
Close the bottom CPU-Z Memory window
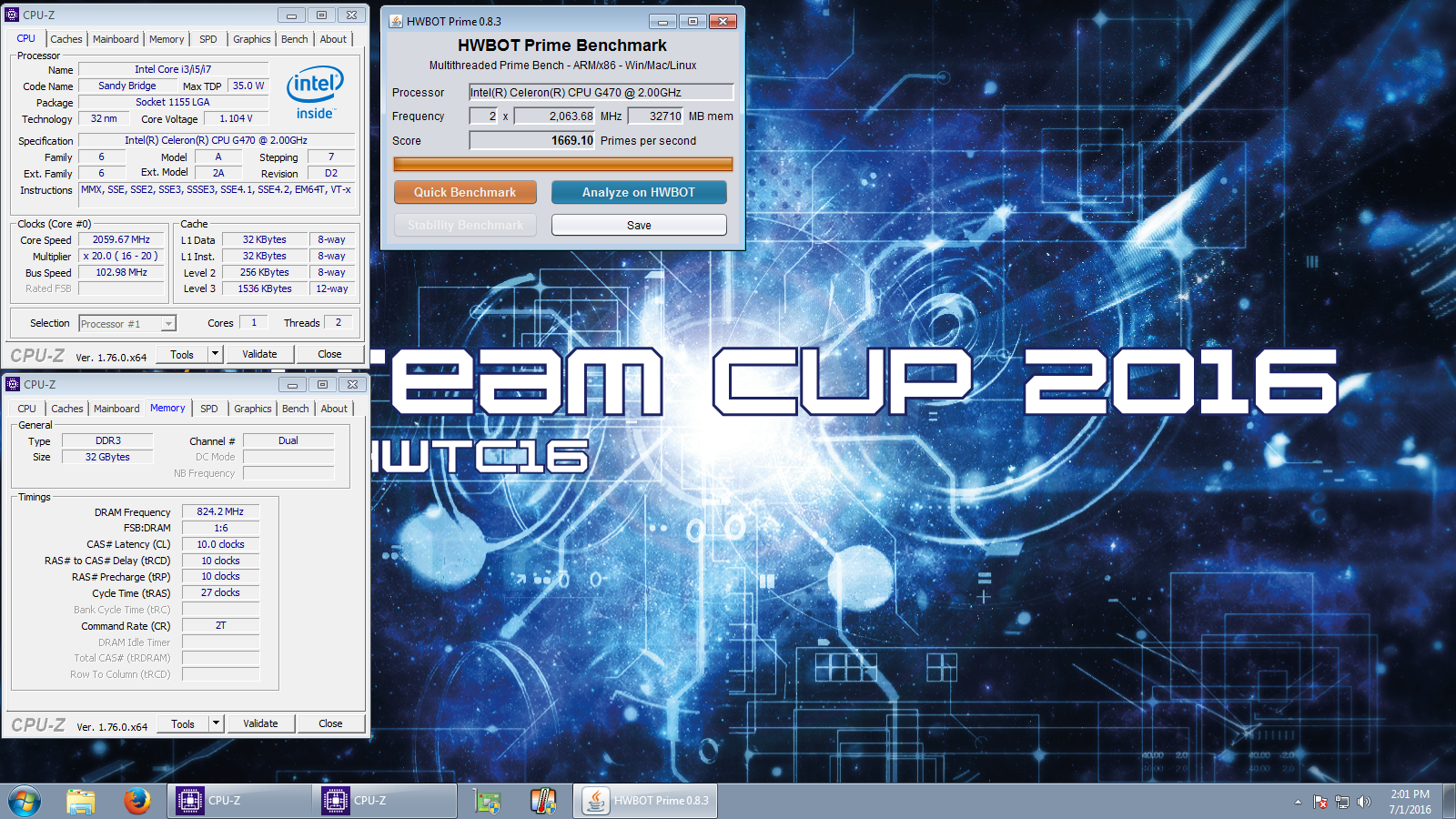(352, 384)
